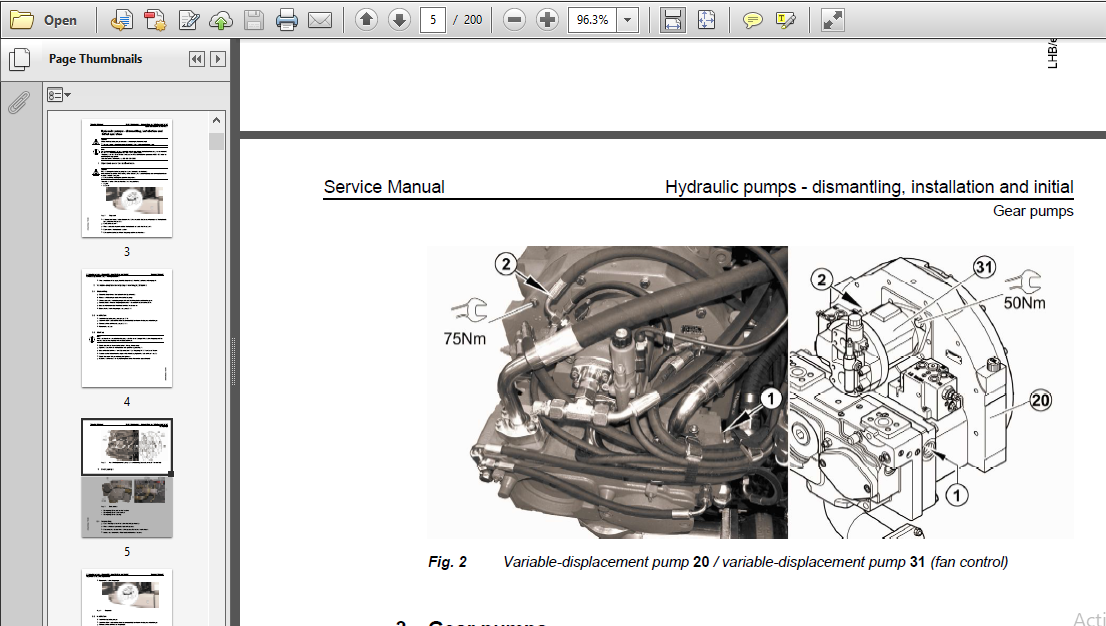Click the 50Nm torque label
This screenshot has width=1106, height=626.
pyautogui.click(x=1024, y=303)
